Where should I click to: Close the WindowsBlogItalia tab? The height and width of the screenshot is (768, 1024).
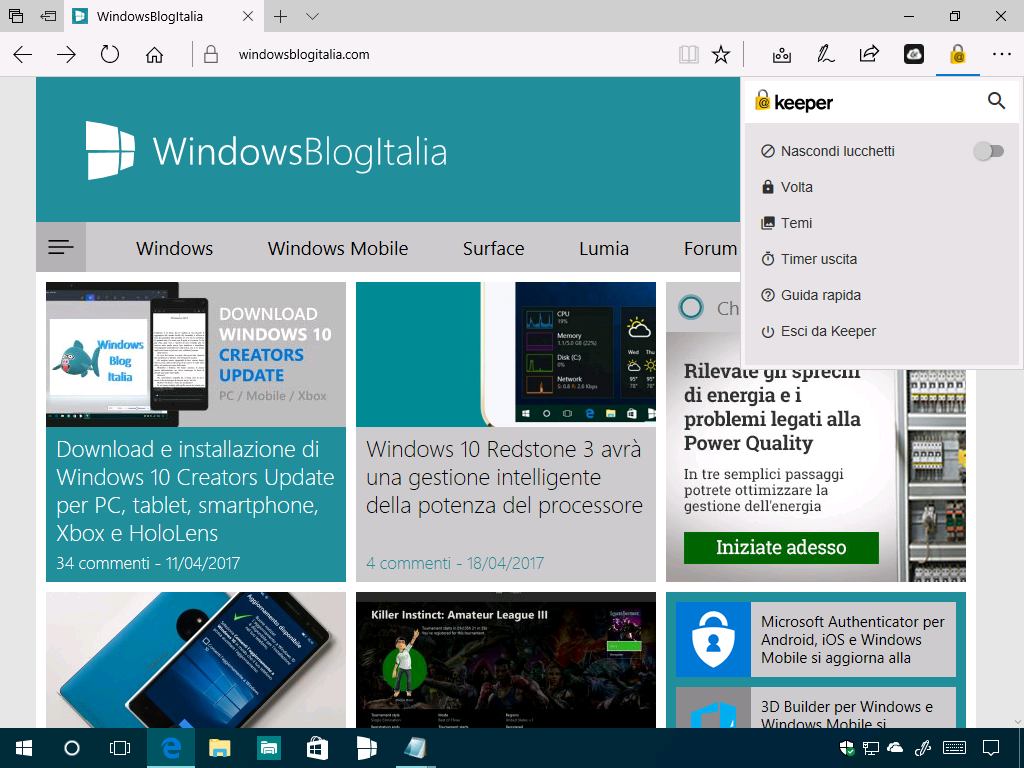point(248,16)
